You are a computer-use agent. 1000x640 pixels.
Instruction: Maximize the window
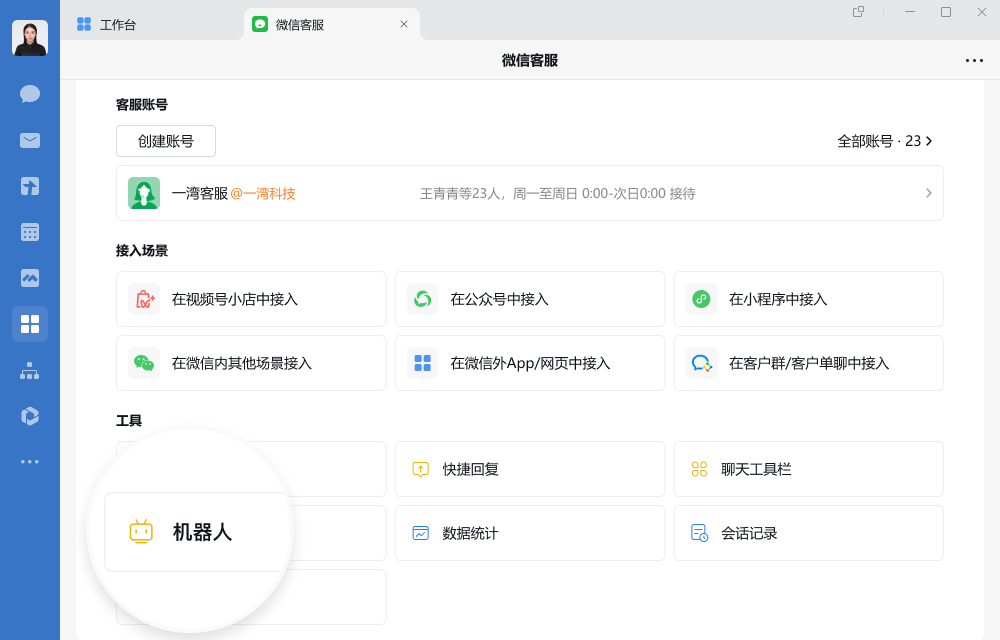946,11
